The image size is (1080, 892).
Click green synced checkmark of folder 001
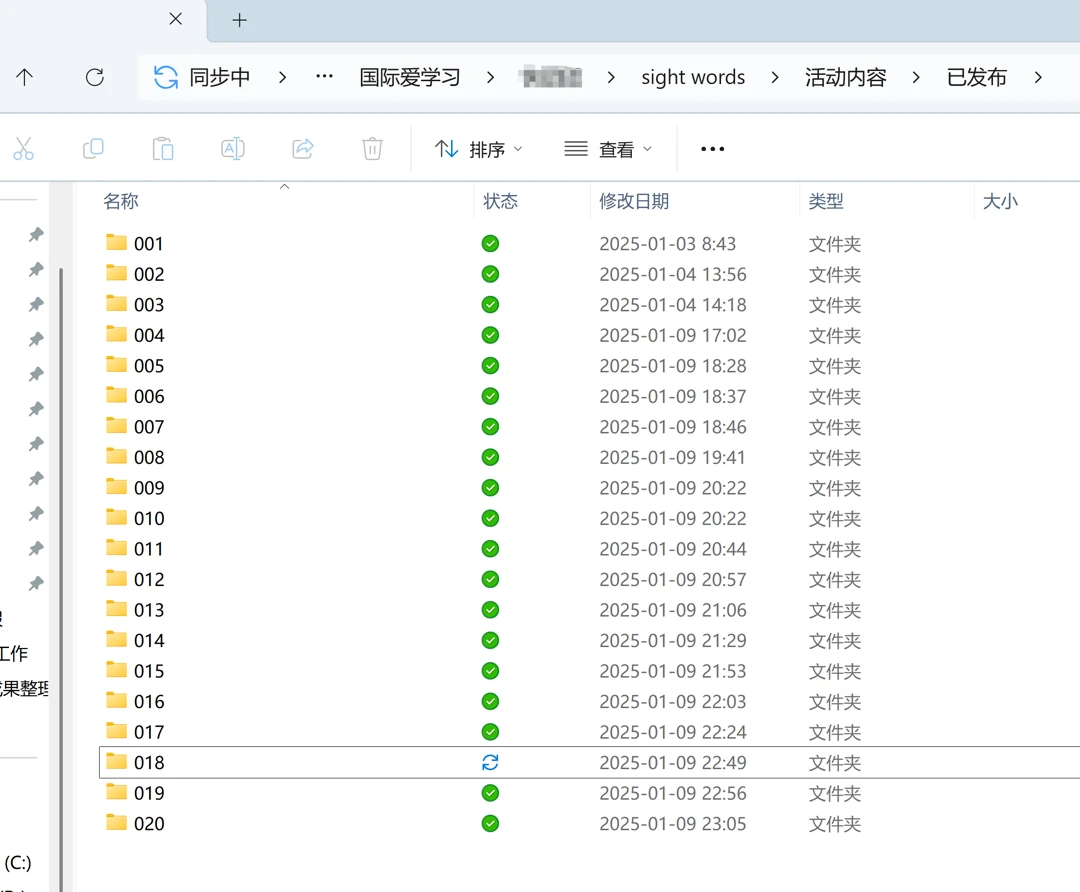[490, 244]
